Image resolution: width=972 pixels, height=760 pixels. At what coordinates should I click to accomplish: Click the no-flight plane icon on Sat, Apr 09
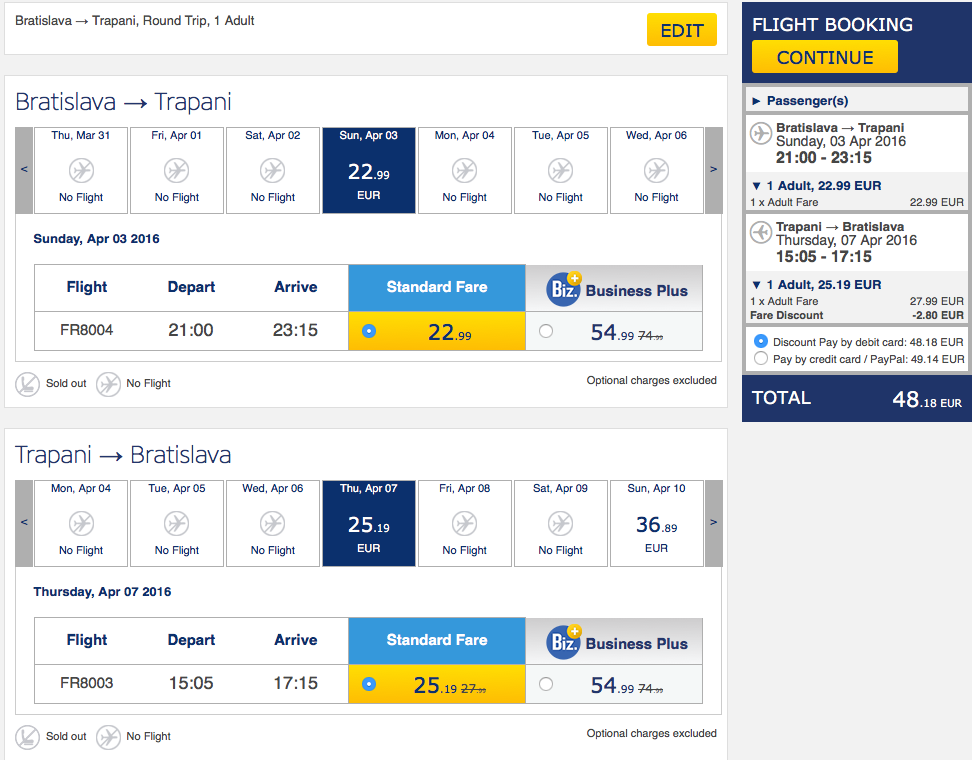tap(560, 524)
